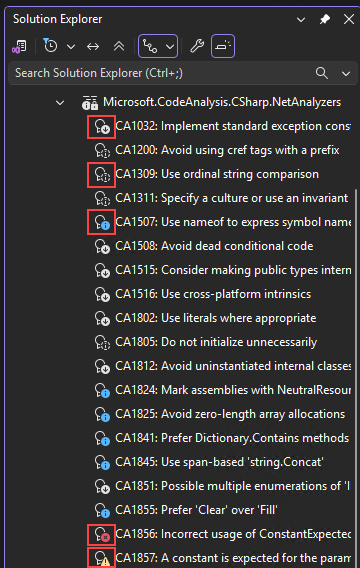
Task: Toggle the view nesting branch button
Action: [150, 46]
